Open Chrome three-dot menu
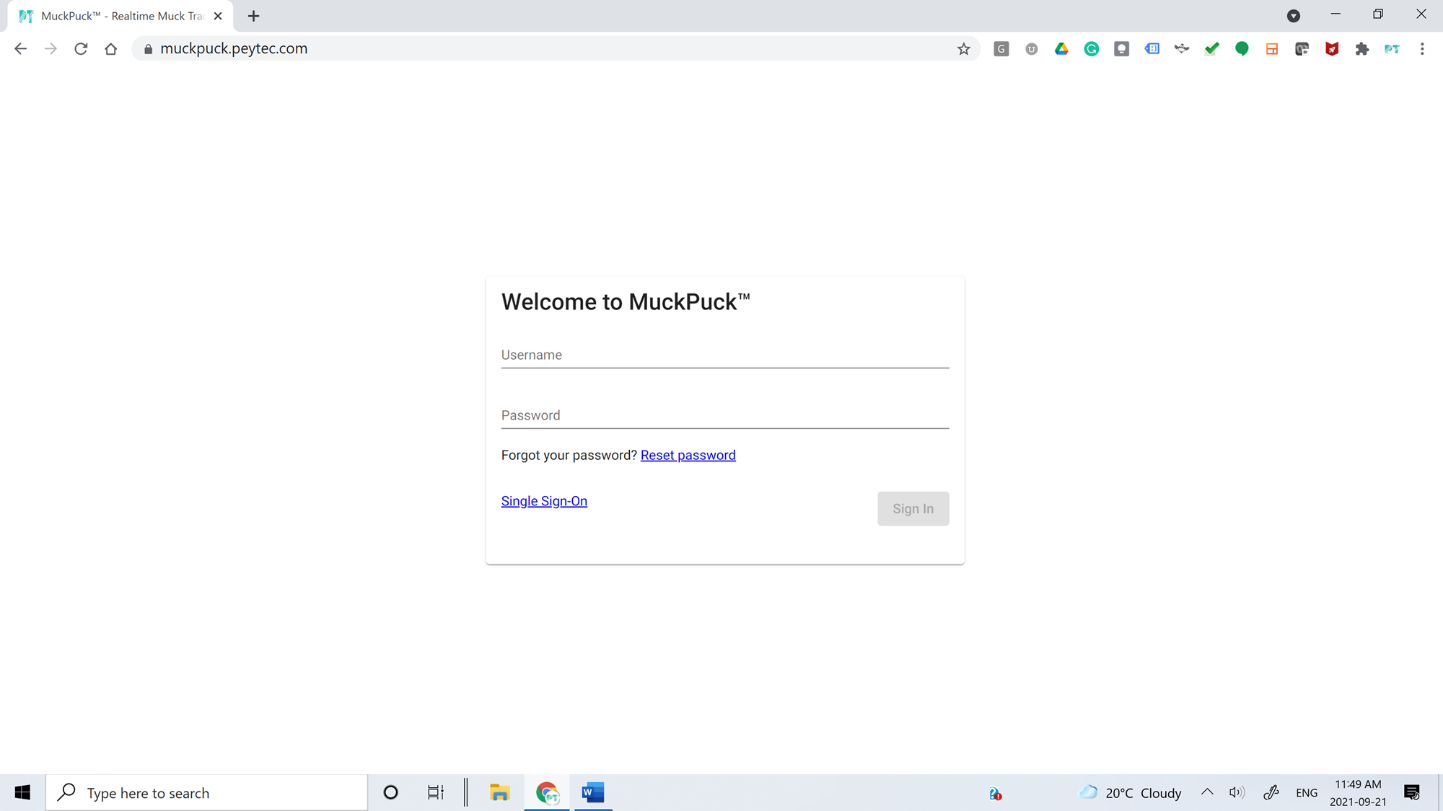 (x=1422, y=49)
